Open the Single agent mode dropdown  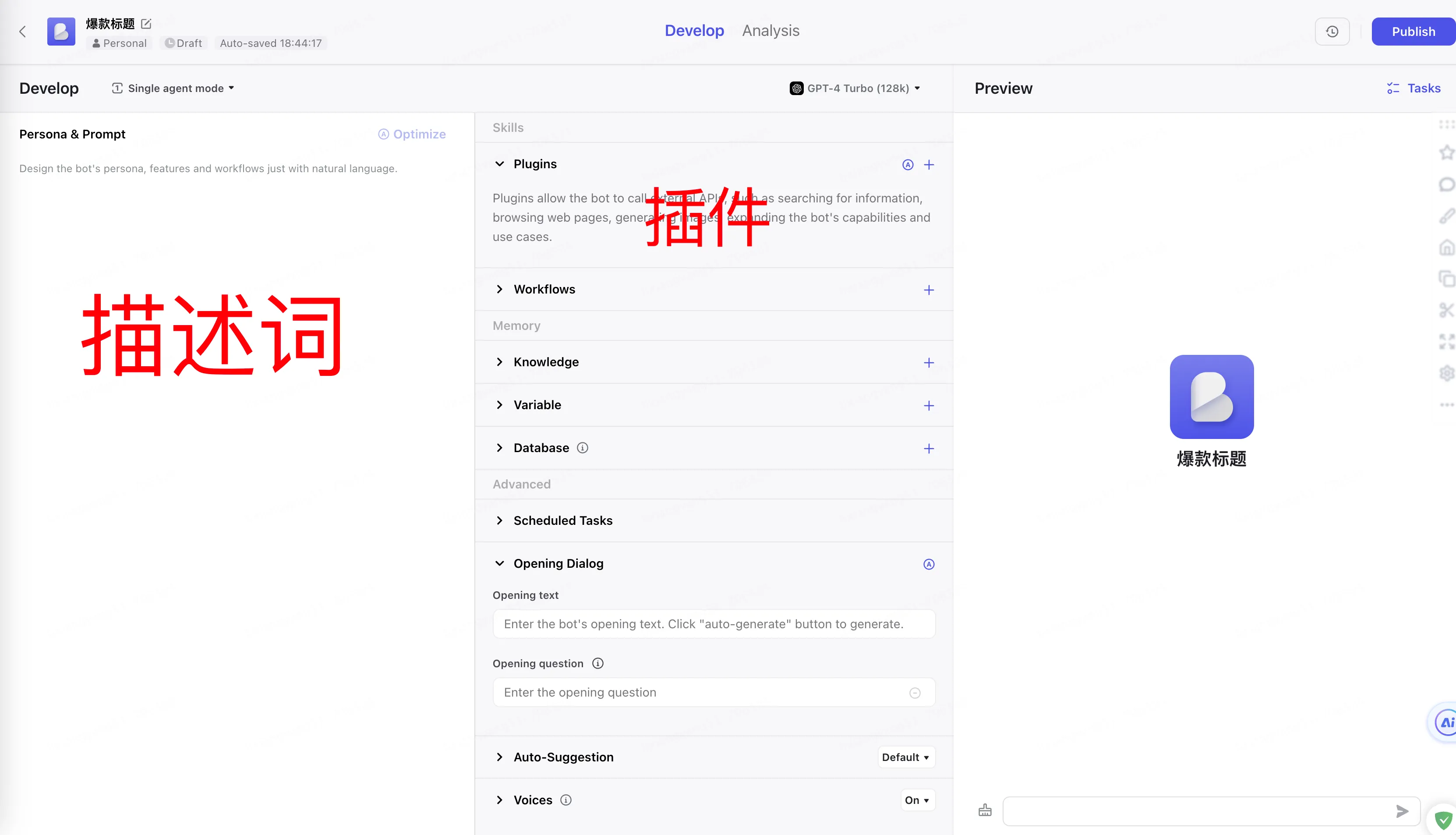173,88
